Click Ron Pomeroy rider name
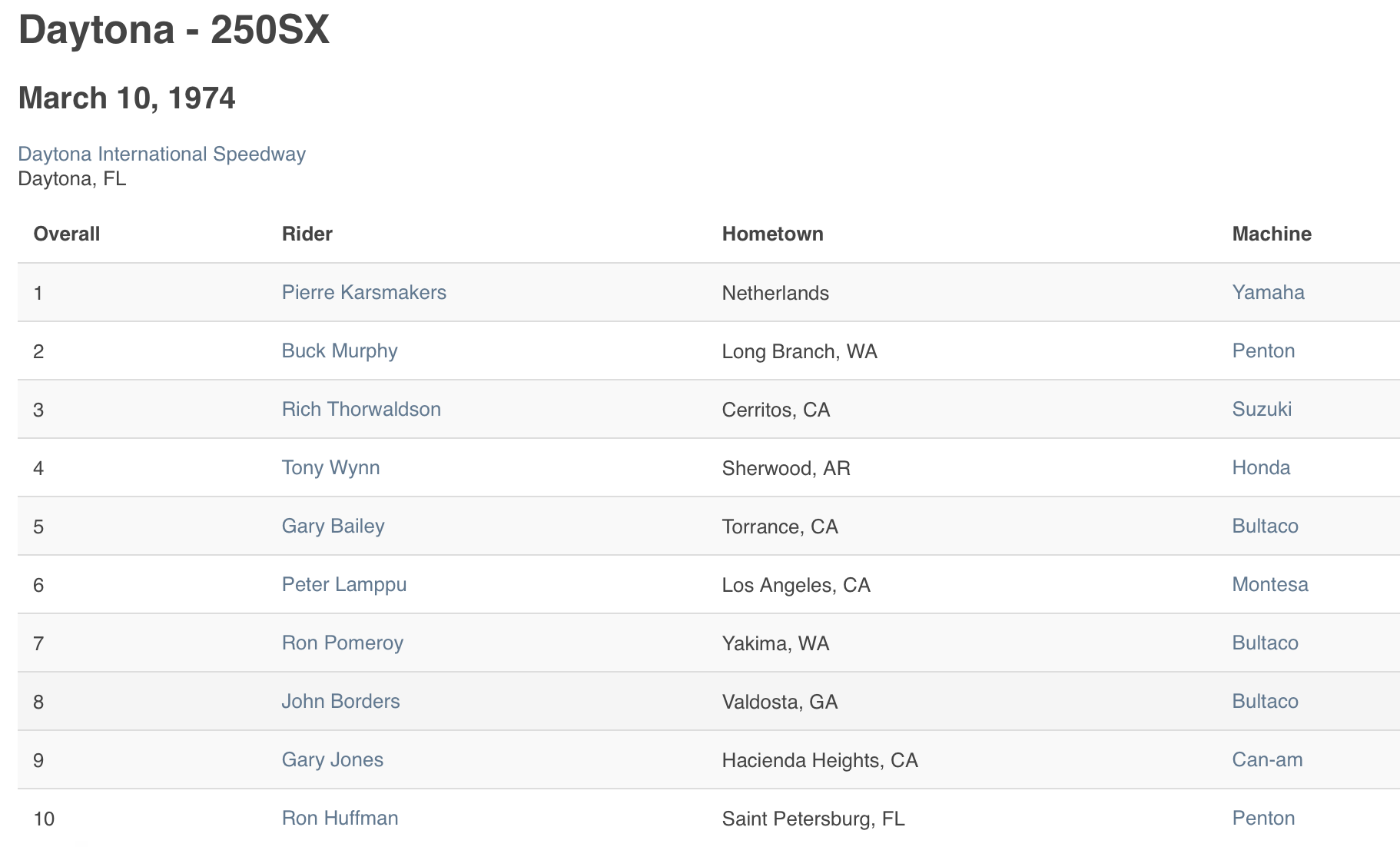 (x=342, y=643)
